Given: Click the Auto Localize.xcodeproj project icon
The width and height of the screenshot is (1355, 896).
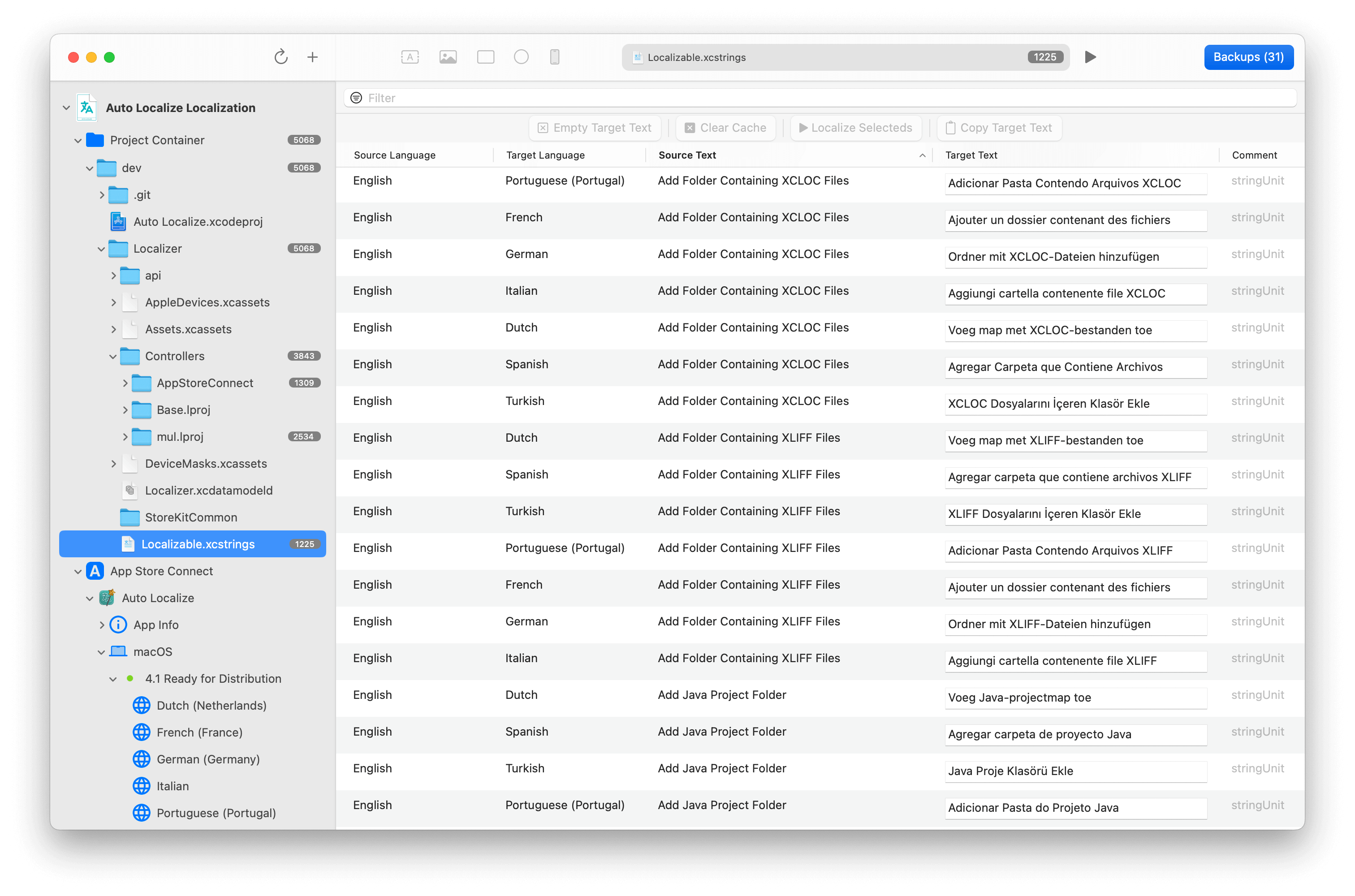Looking at the screenshot, I should [118, 221].
